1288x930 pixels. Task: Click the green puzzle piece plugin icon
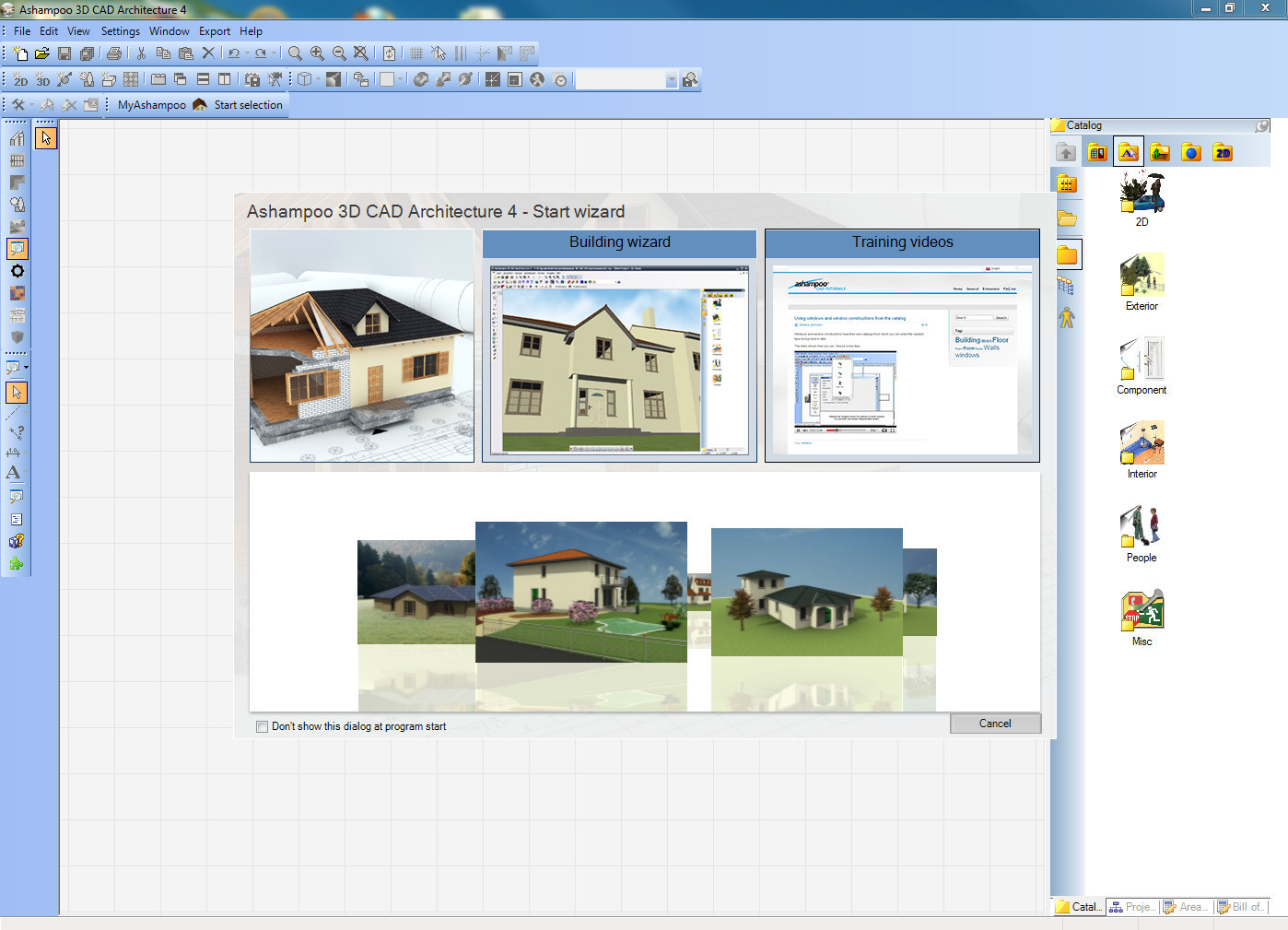click(17, 564)
